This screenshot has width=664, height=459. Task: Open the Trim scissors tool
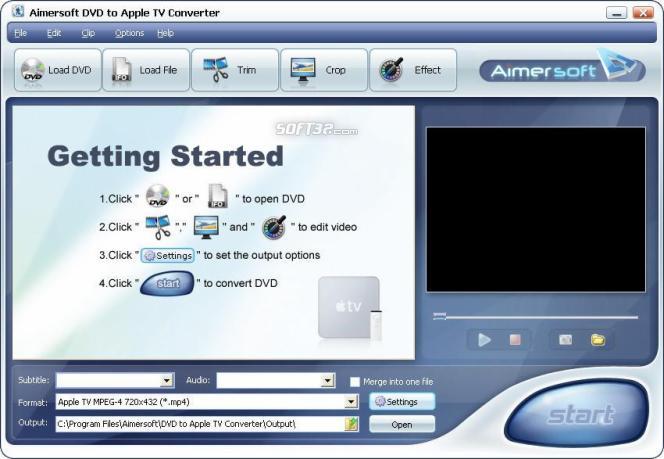tap(235, 70)
